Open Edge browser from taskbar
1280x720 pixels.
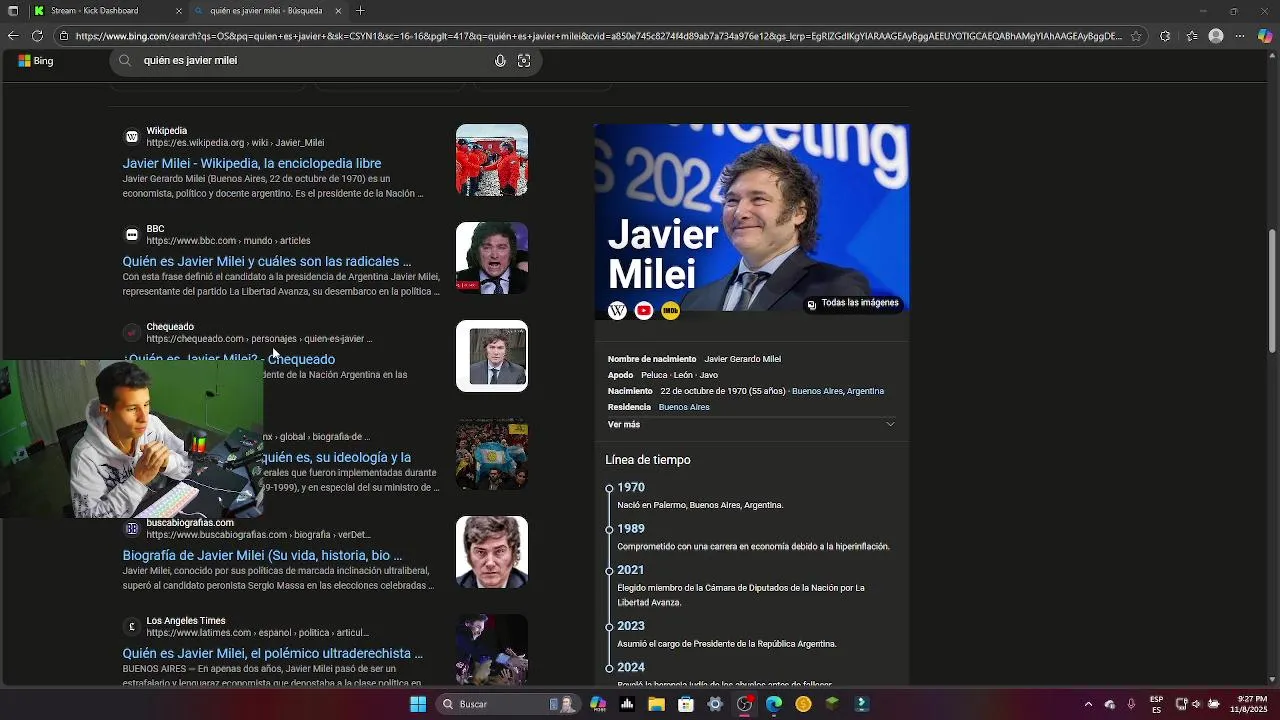click(774, 704)
